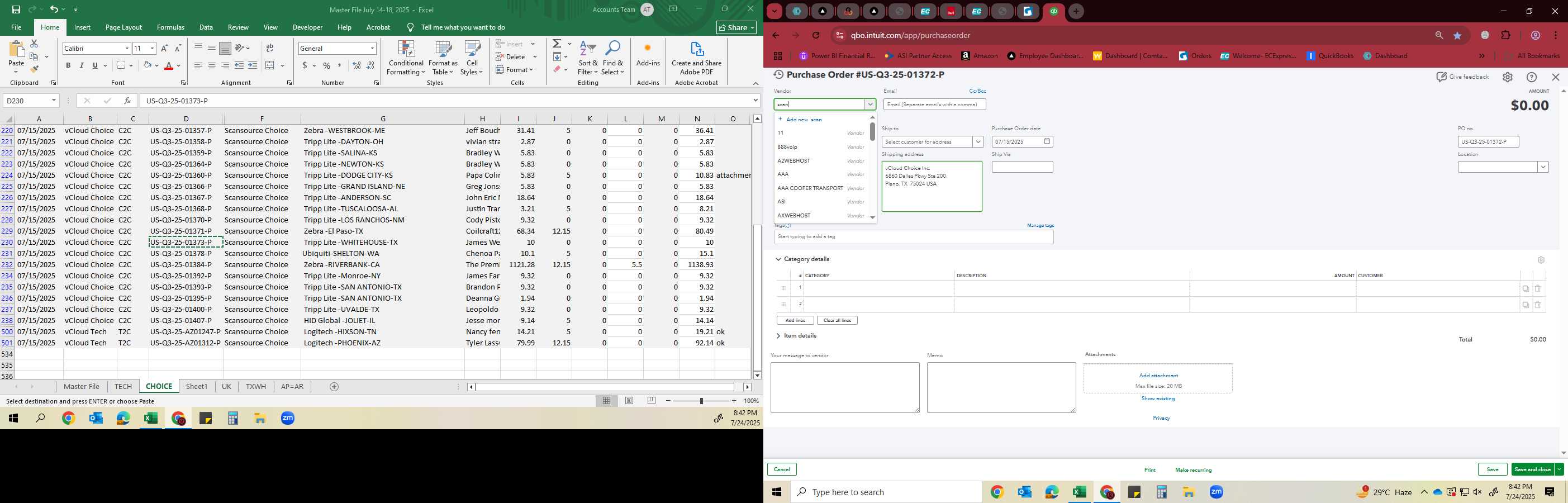Screen dimensions: 1568x503
Task: Apply the Fill Color bucket
Action: coord(148,65)
